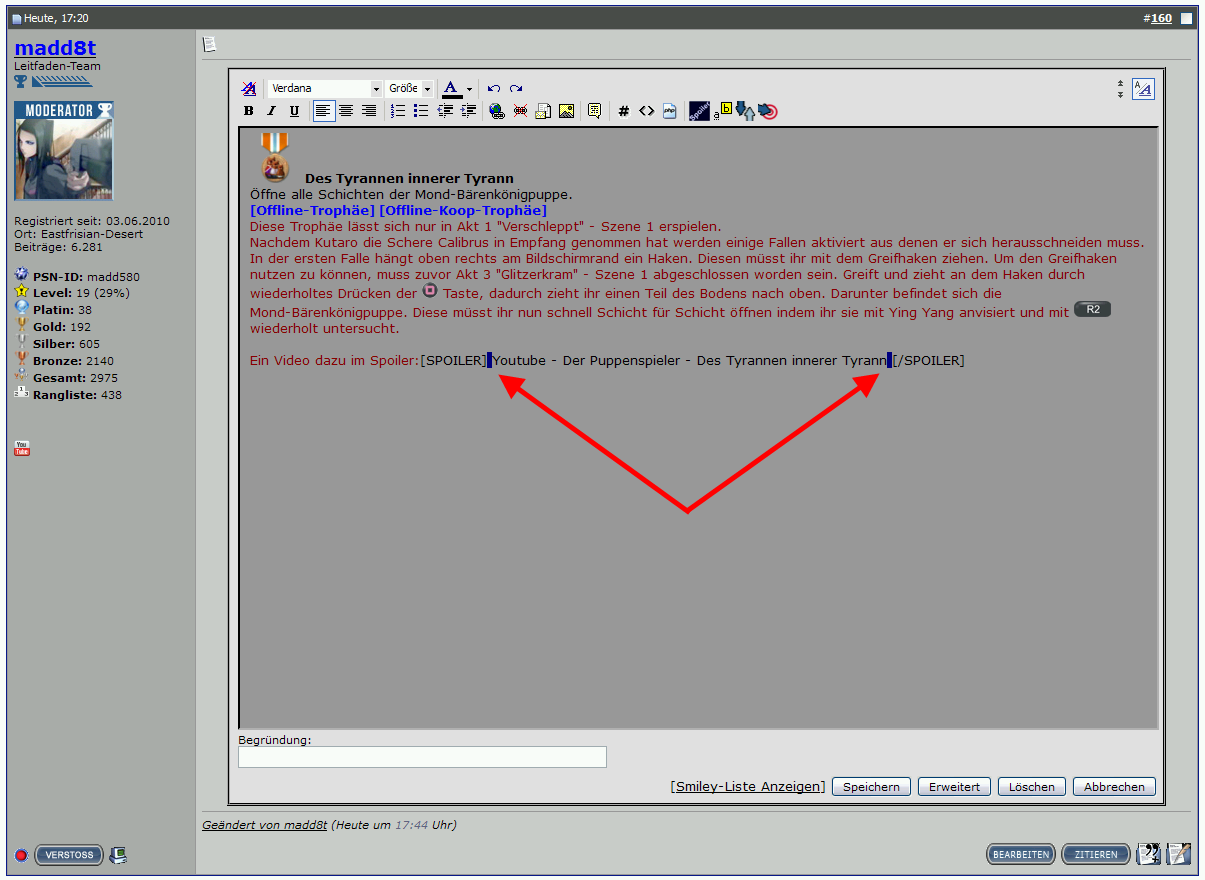Wrap selection in quote tags
Screen dimensions: 1205x880
pyautogui.click(x=594, y=111)
